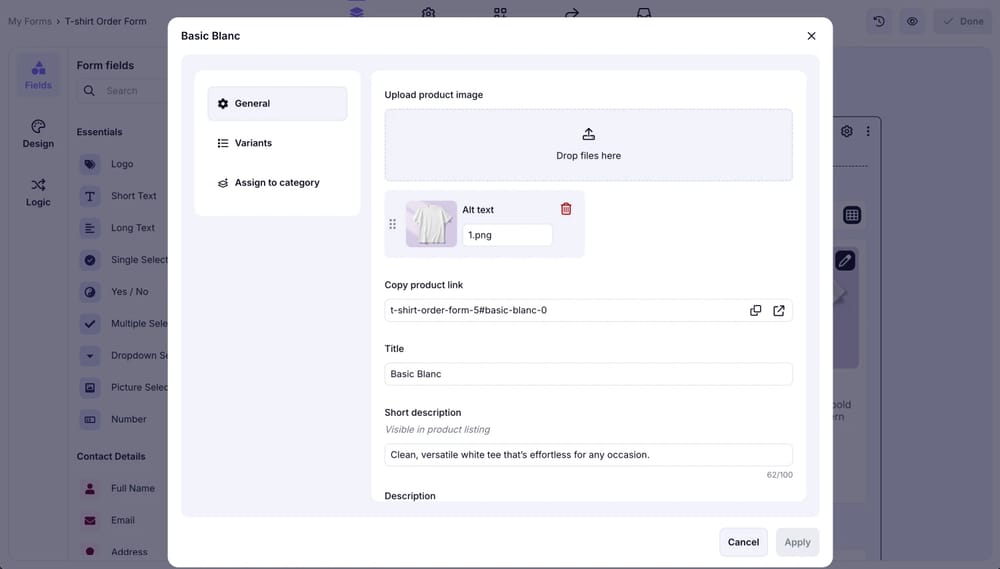1000x569 pixels.
Task: Click the "Visible in product listing" hint
Action: [438, 429]
